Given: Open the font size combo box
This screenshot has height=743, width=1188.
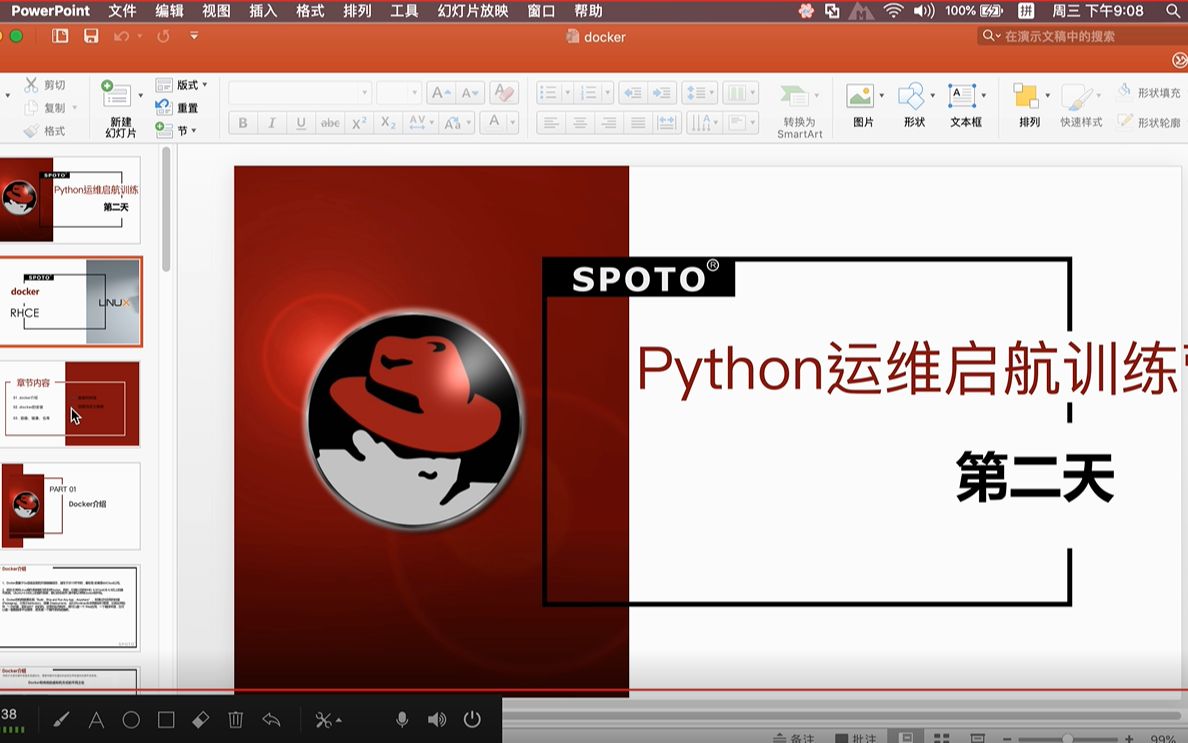Looking at the screenshot, I should click(x=399, y=92).
